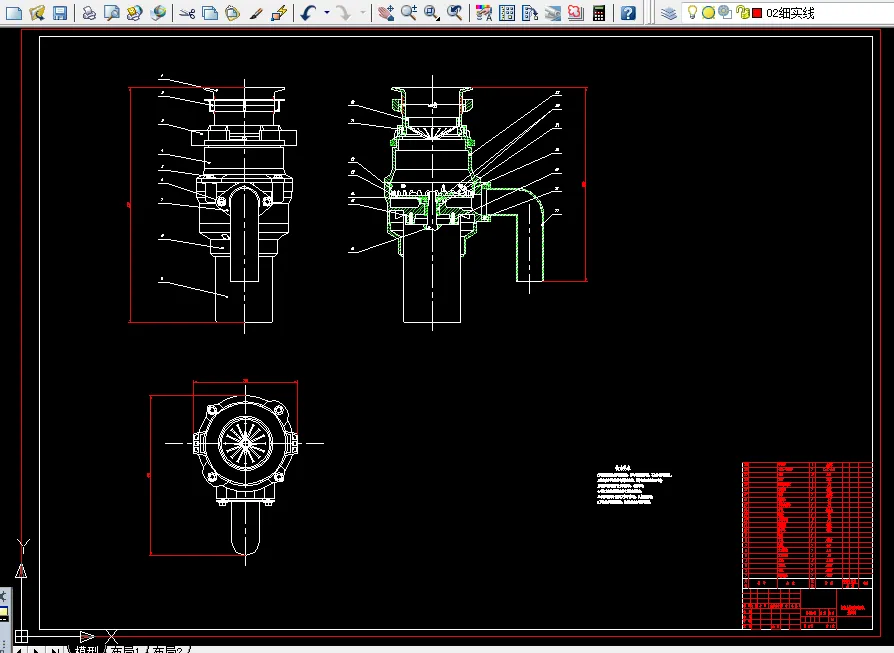This screenshot has height=653, width=894.
Task: Open a drawing file with folder icon
Action: click(x=37, y=13)
